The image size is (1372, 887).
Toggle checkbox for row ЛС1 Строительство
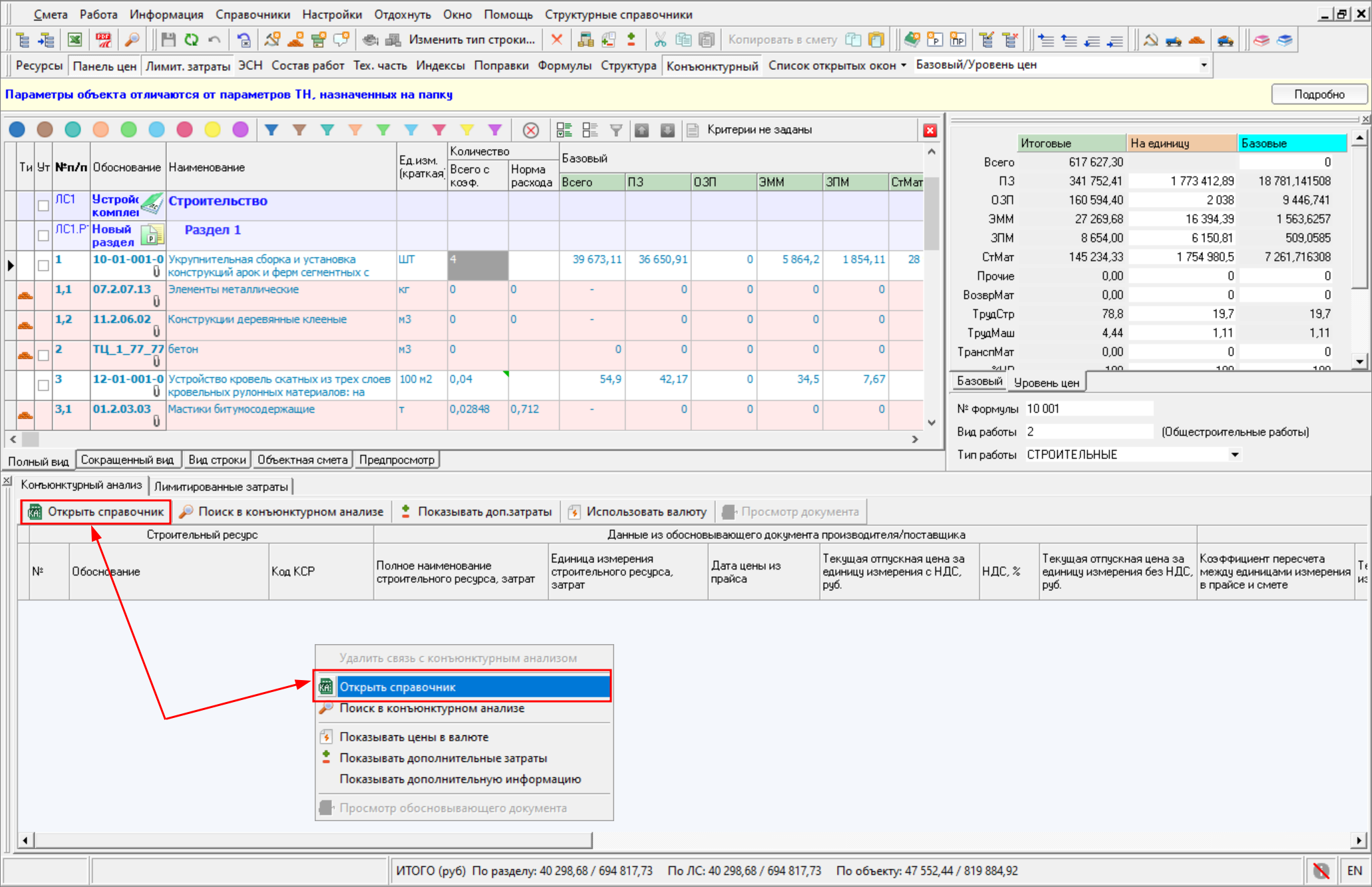point(43,206)
